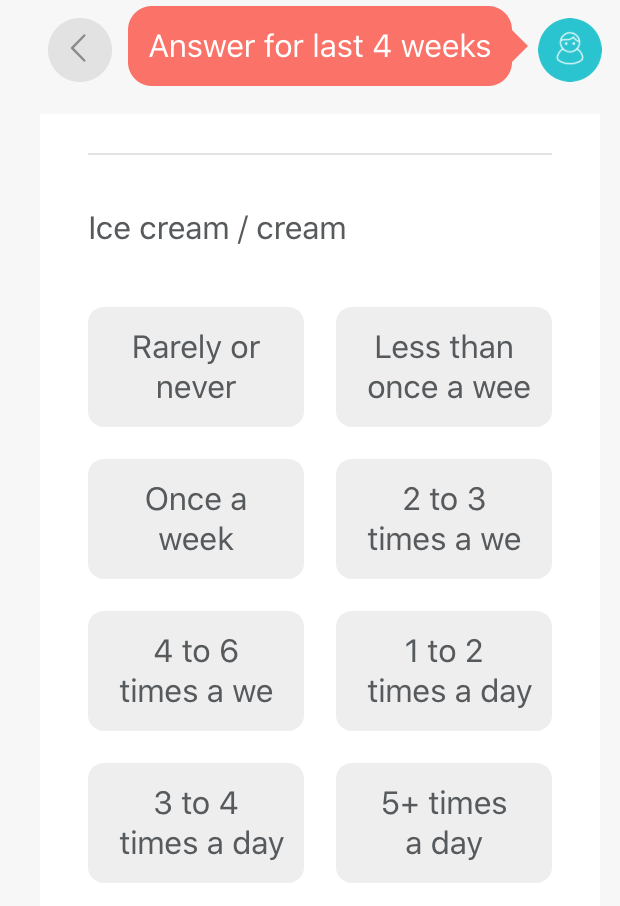Select '1 to 2 times a day'
Viewport: 620px width, 906px height.
[444, 671]
